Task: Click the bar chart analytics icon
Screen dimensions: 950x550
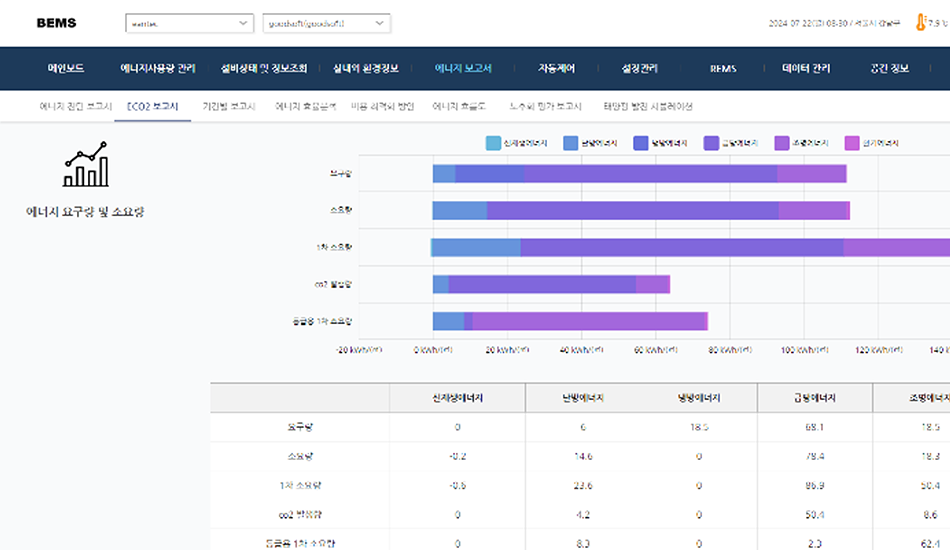Action: click(85, 165)
